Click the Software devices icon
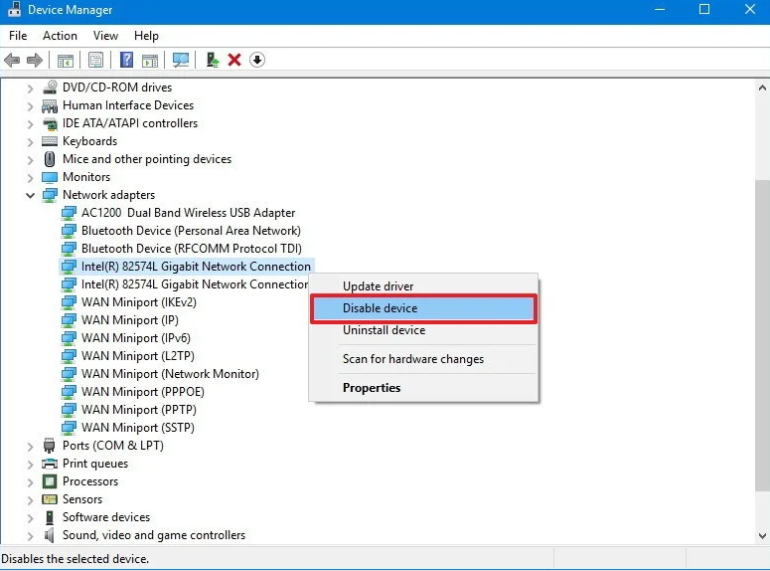The height and width of the screenshot is (571, 770). [x=50, y=517]
